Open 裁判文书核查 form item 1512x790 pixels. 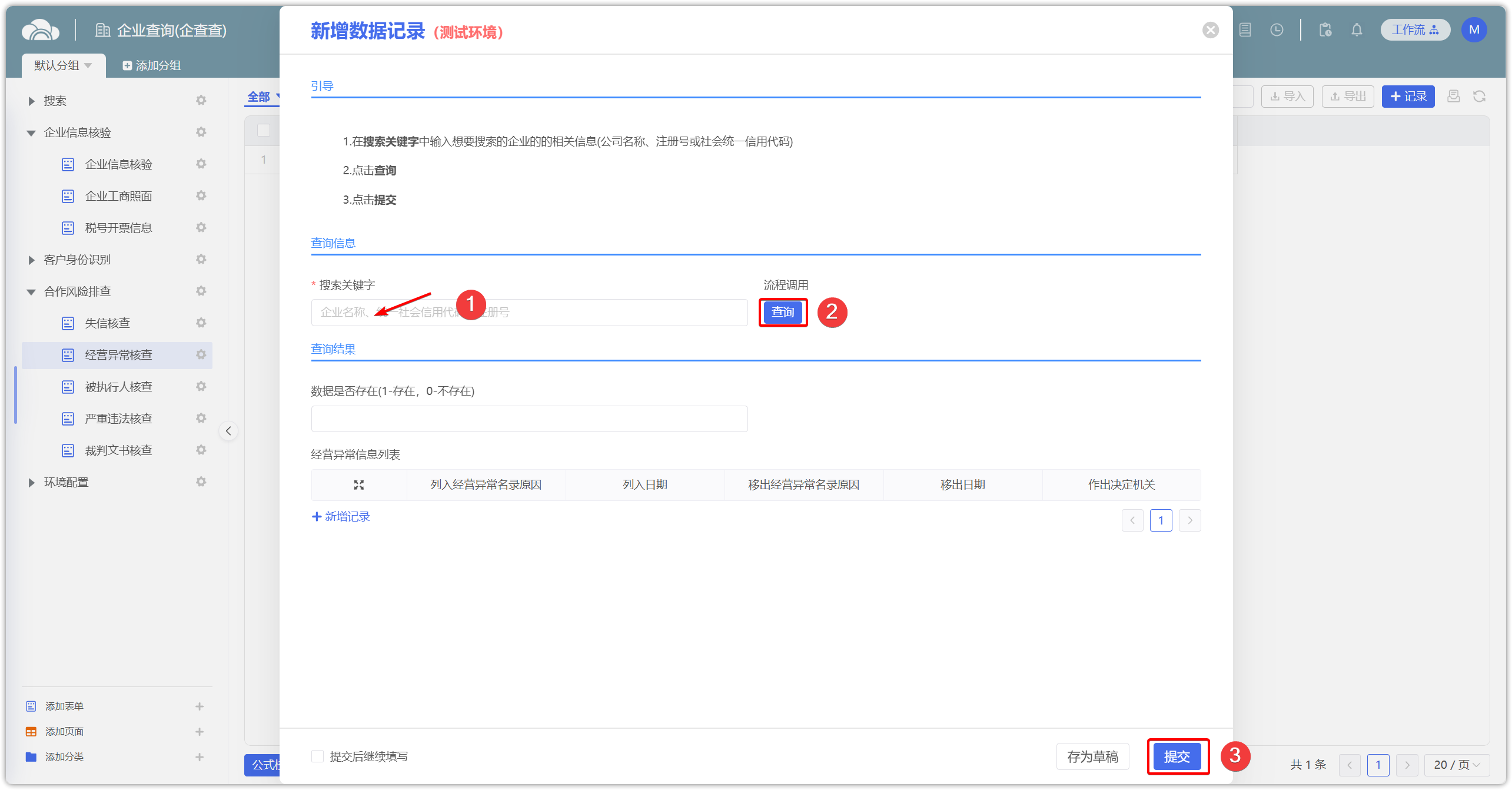click(118, 450)
